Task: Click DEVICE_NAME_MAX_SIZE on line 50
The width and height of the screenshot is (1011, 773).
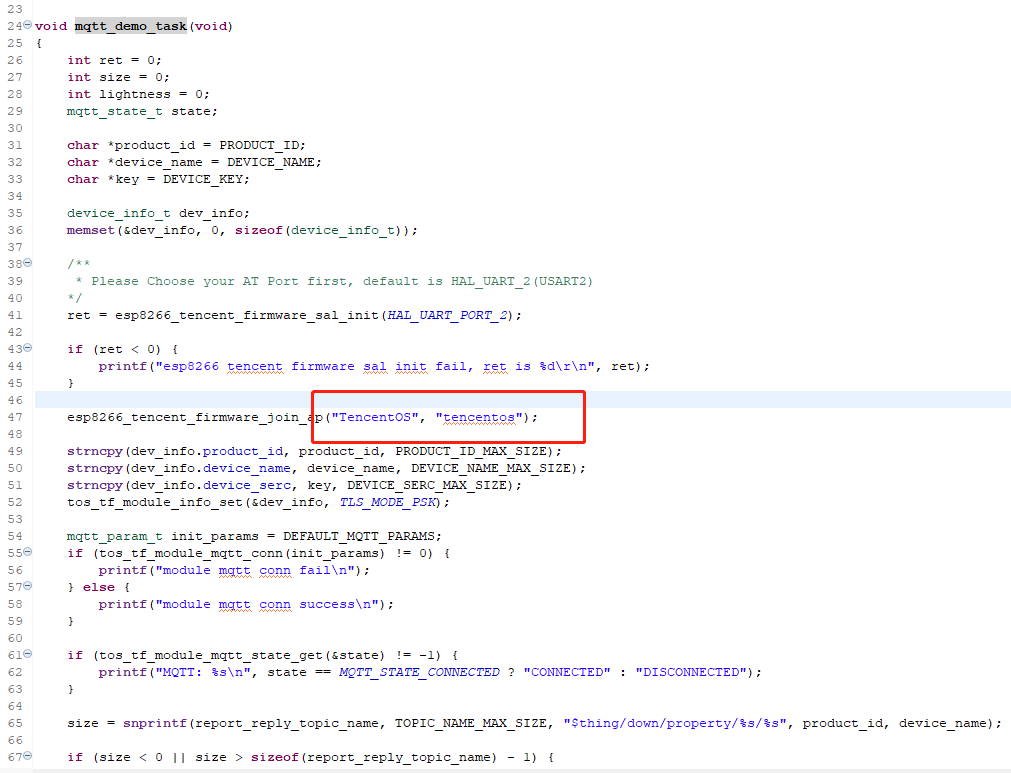Action: (x=491, y=468)
